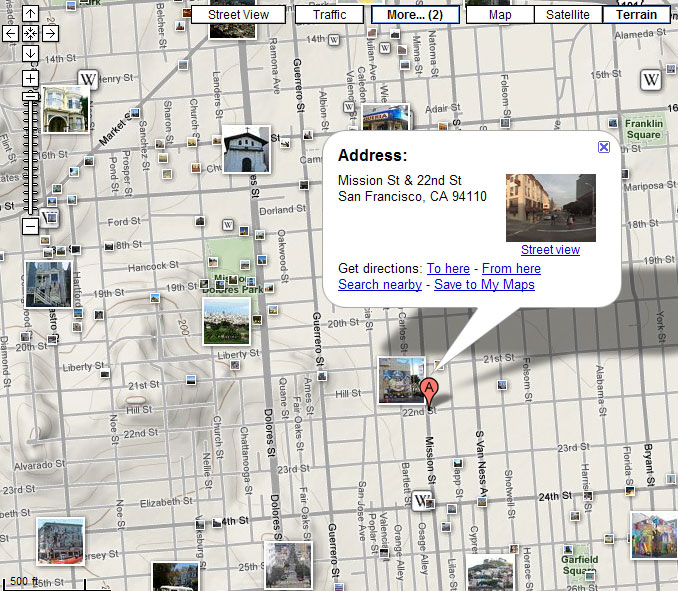
Task: Click the small photo icon by Franklin Square
Action: click(613, 123)
